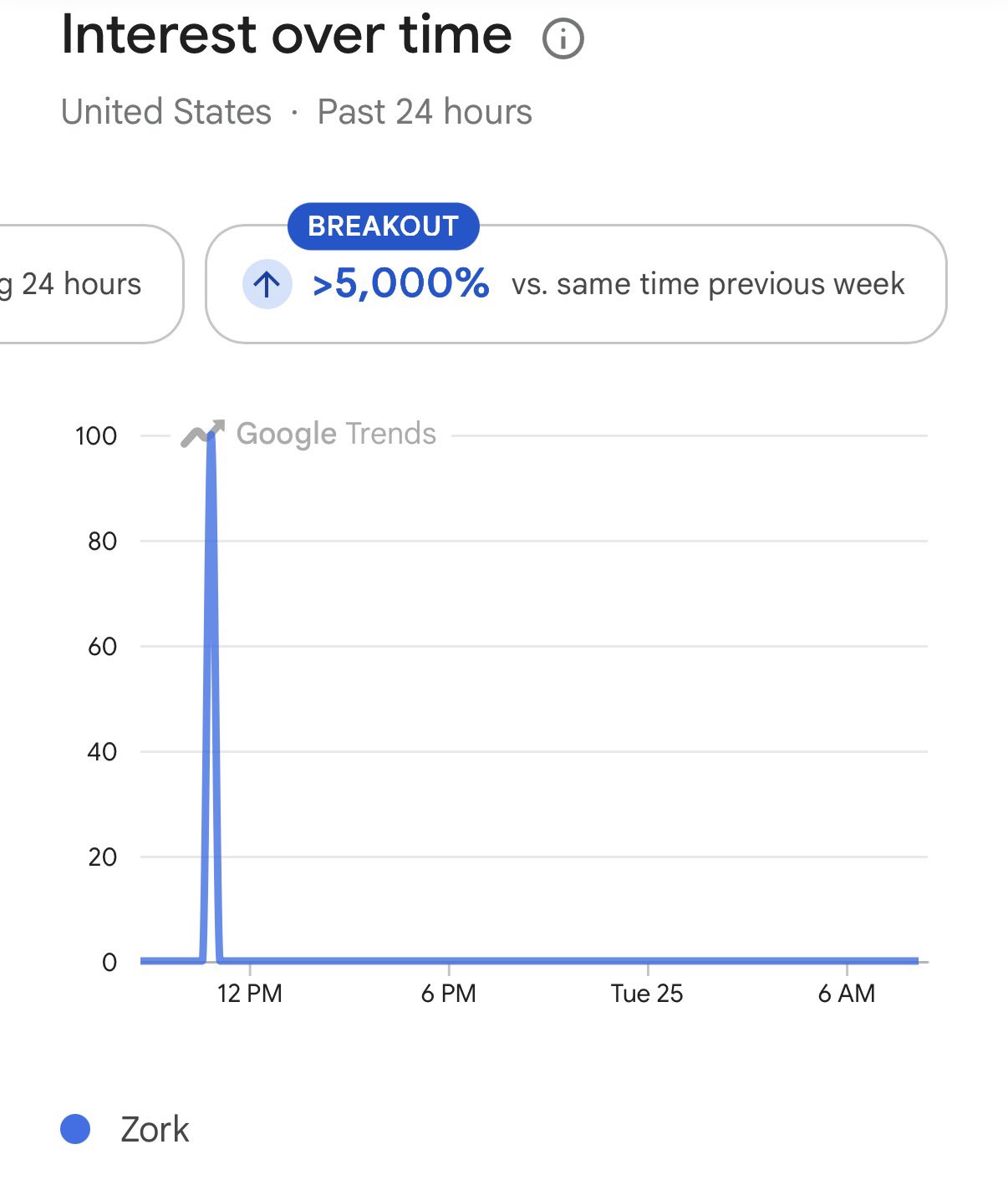This screenshot has width=1008, height=1195.
Task: Click the up arrow icon beside >5,000%
Action: click(267, 284)
